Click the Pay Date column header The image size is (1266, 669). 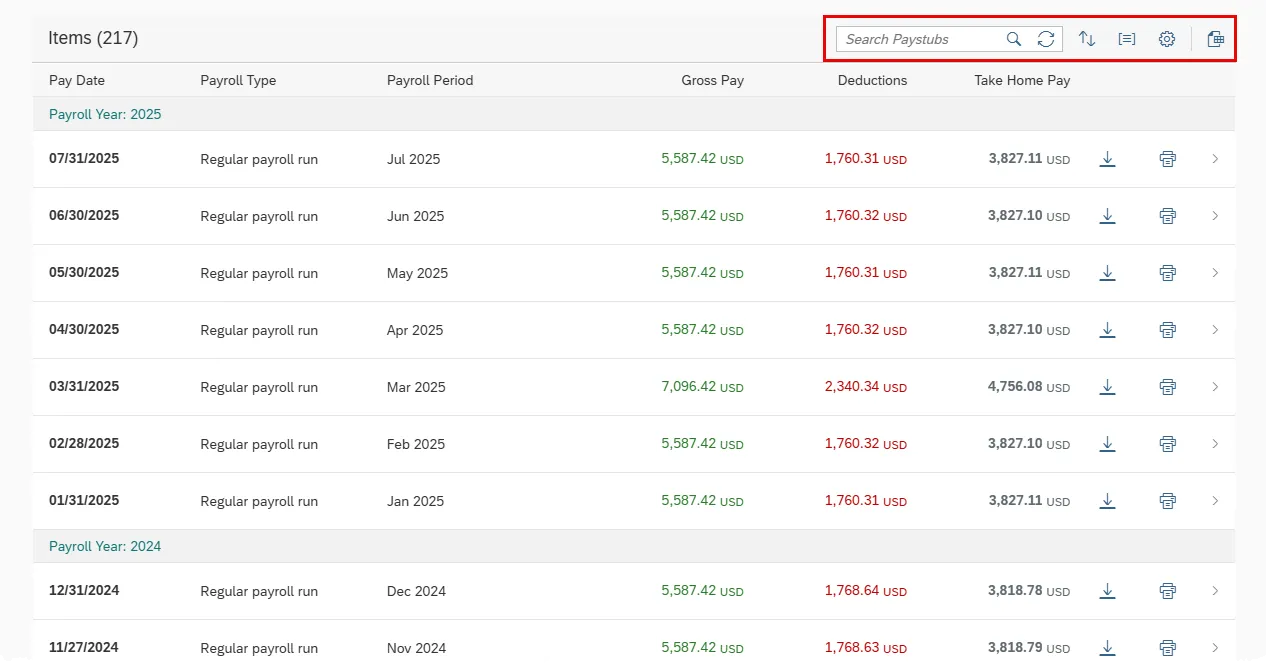tap(77, 80)
